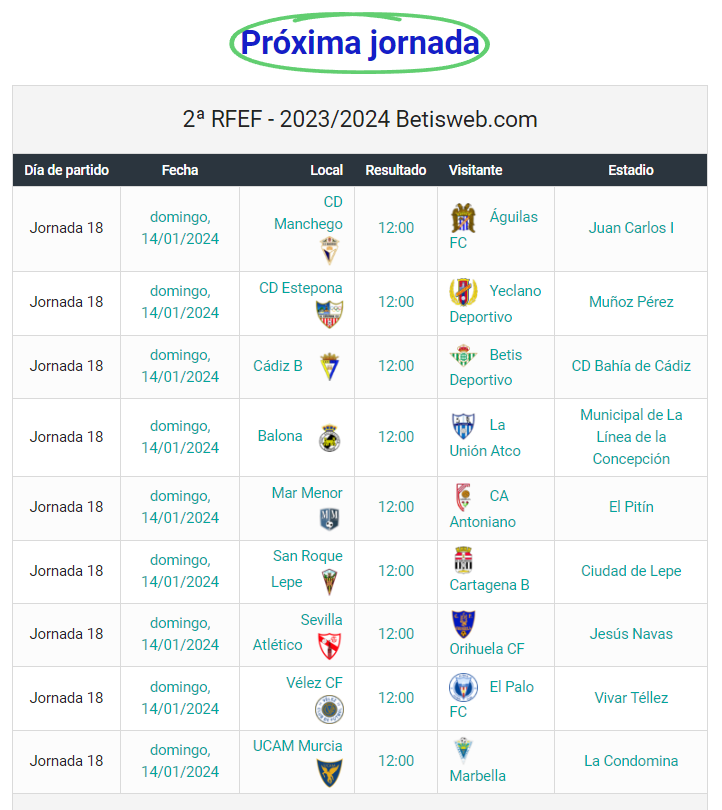This screenshot has width=722, height=810.
Task: Select the UCAM Murcia blue shield
Action: 329,773
